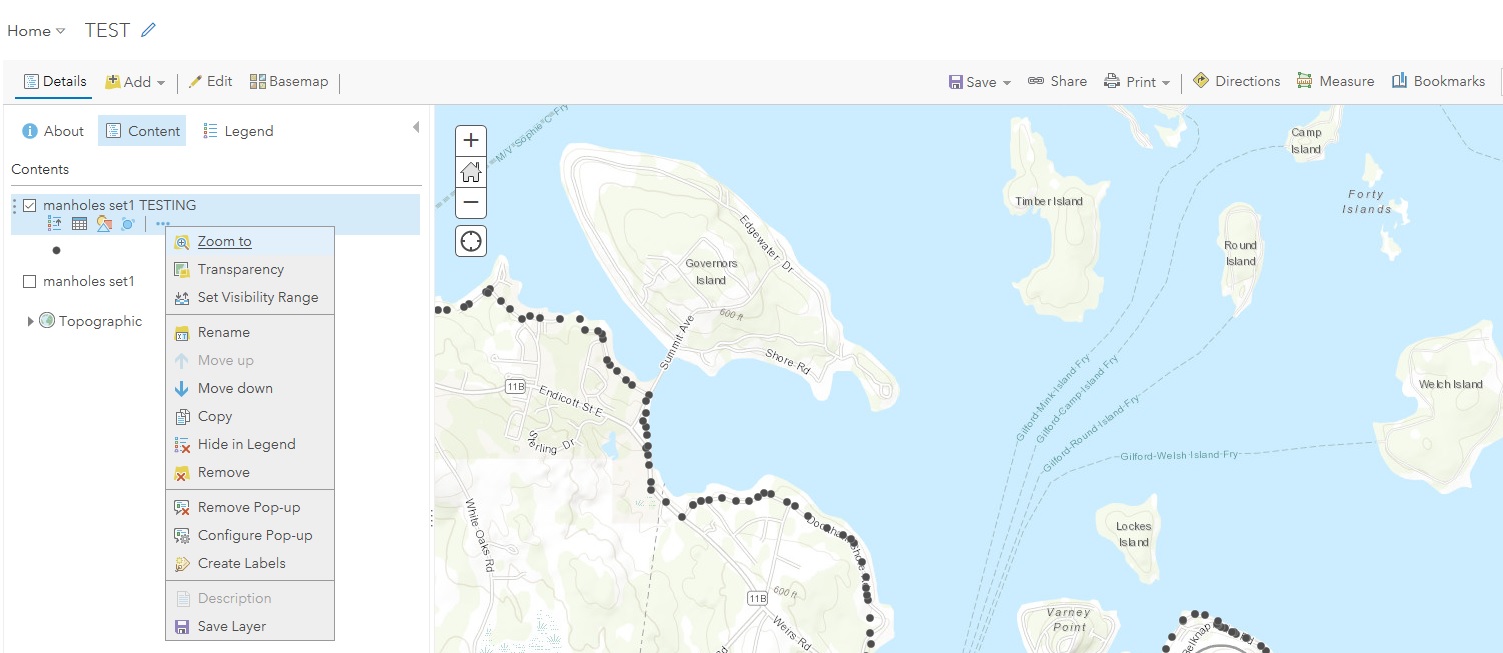The image size is (1503, 653).
Task: Open the Show Table icon for the layer
Action: pos(79,224)
